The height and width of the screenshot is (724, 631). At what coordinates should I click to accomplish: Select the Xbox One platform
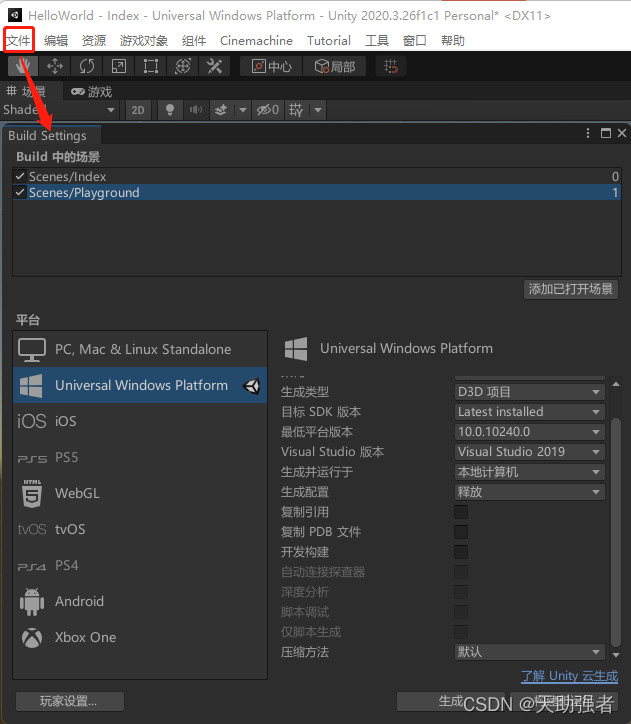(140, 637)
